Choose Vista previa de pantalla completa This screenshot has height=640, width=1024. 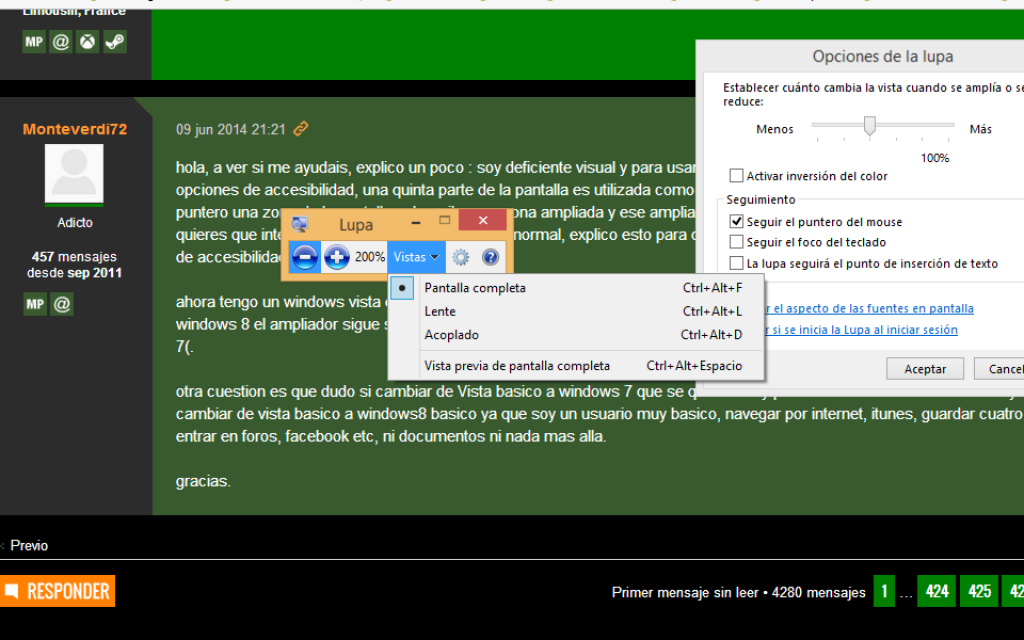pyautogui.click(x=575, y=366)
